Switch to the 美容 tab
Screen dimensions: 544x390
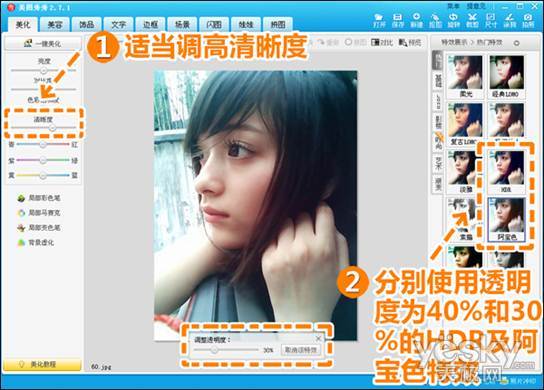(55, 25)
